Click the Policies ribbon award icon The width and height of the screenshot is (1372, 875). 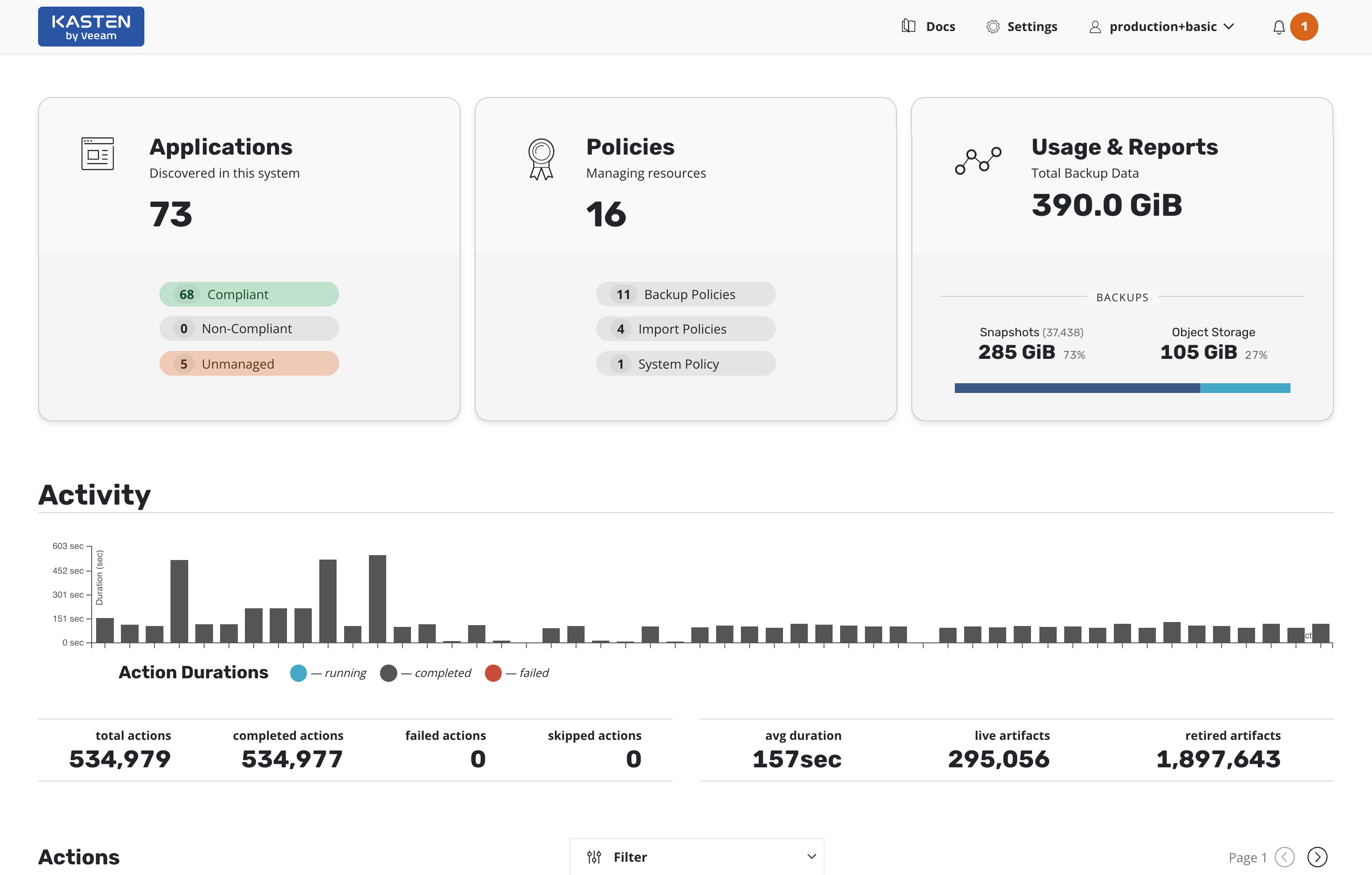pyautogui.click(x=541, y=159)
